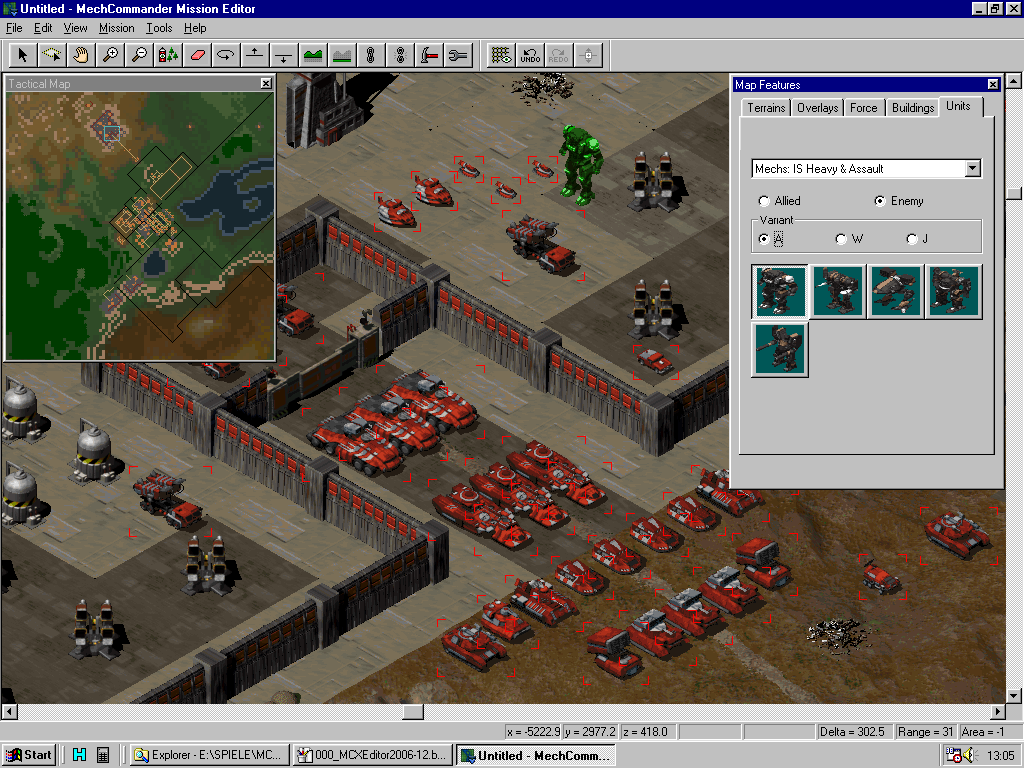This screenshot has height=768, width=1024.
Task: Select the green hills terrain tool
Action: 313,56
